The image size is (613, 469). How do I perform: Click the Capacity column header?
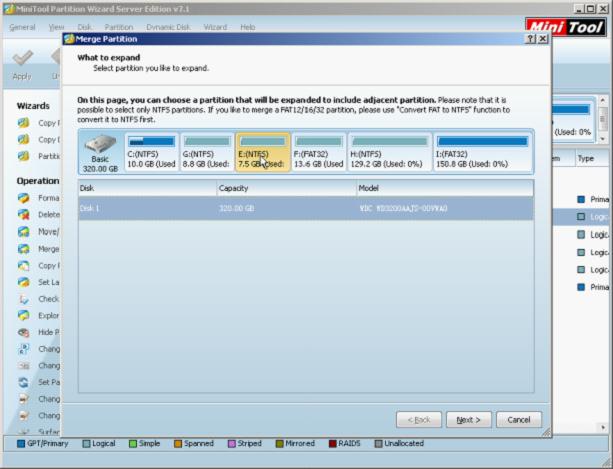[x=287, y=188]
